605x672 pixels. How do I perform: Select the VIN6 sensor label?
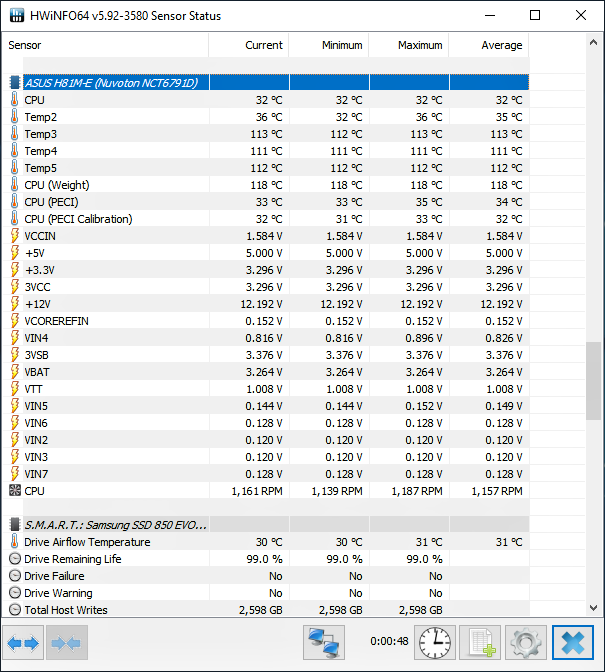36,423
